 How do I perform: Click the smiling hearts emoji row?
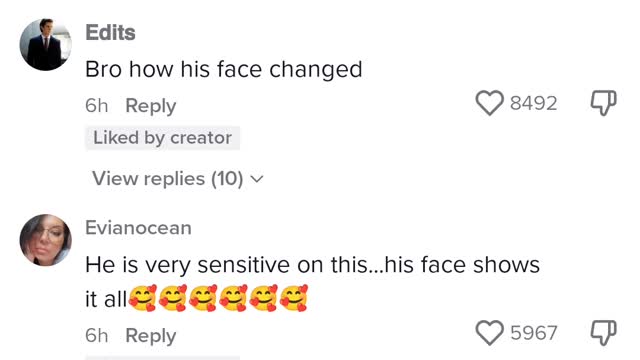(x=218, y=298)
